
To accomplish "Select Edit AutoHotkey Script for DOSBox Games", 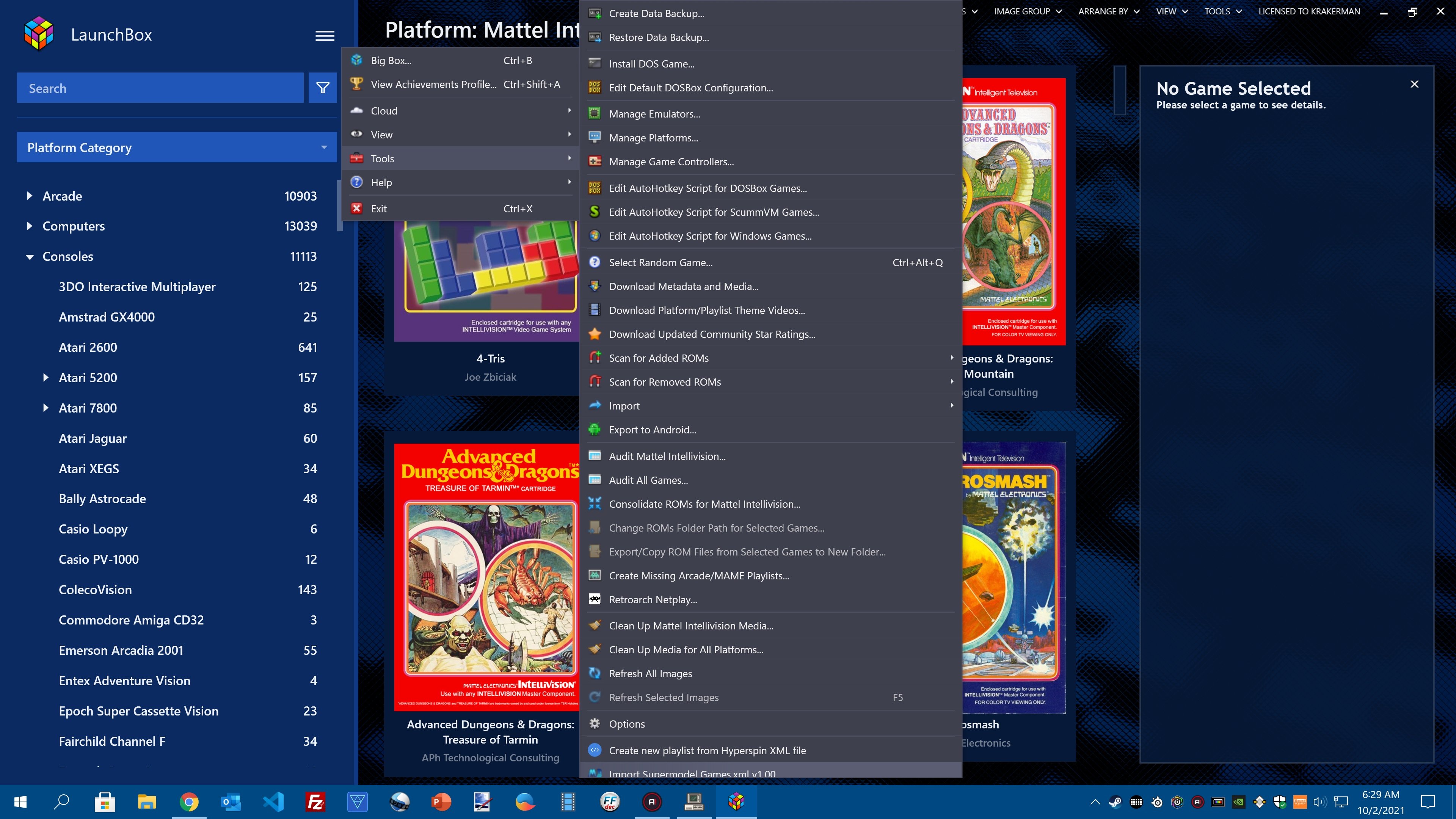I will coord(771,188).
